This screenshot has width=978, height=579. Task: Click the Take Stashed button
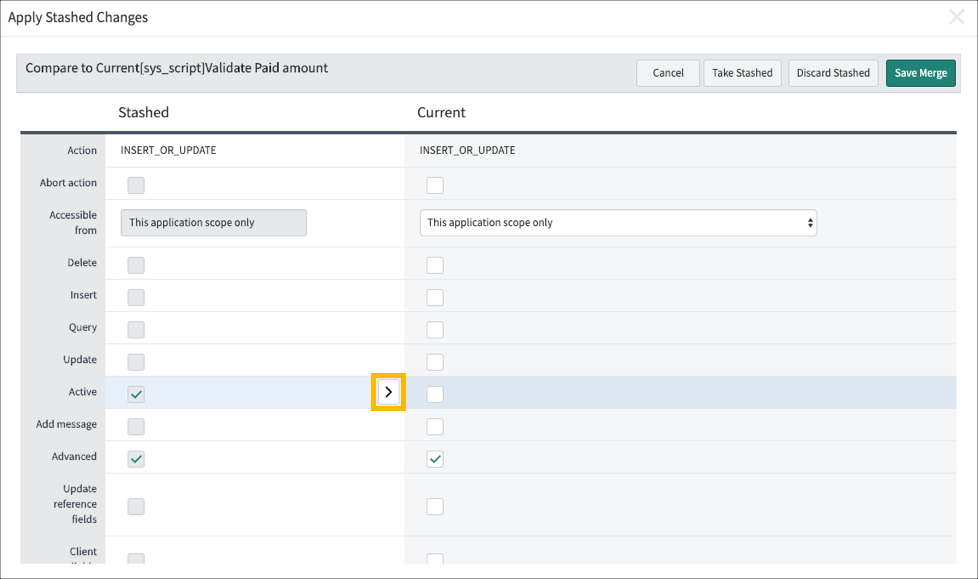point(742,72)
